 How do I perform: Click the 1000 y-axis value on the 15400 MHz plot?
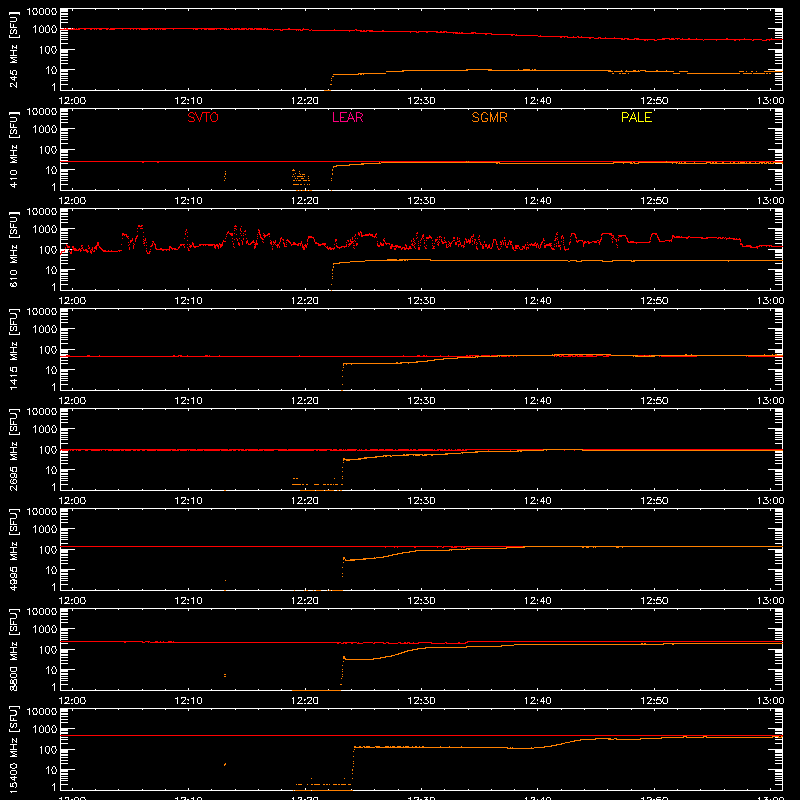45,730
